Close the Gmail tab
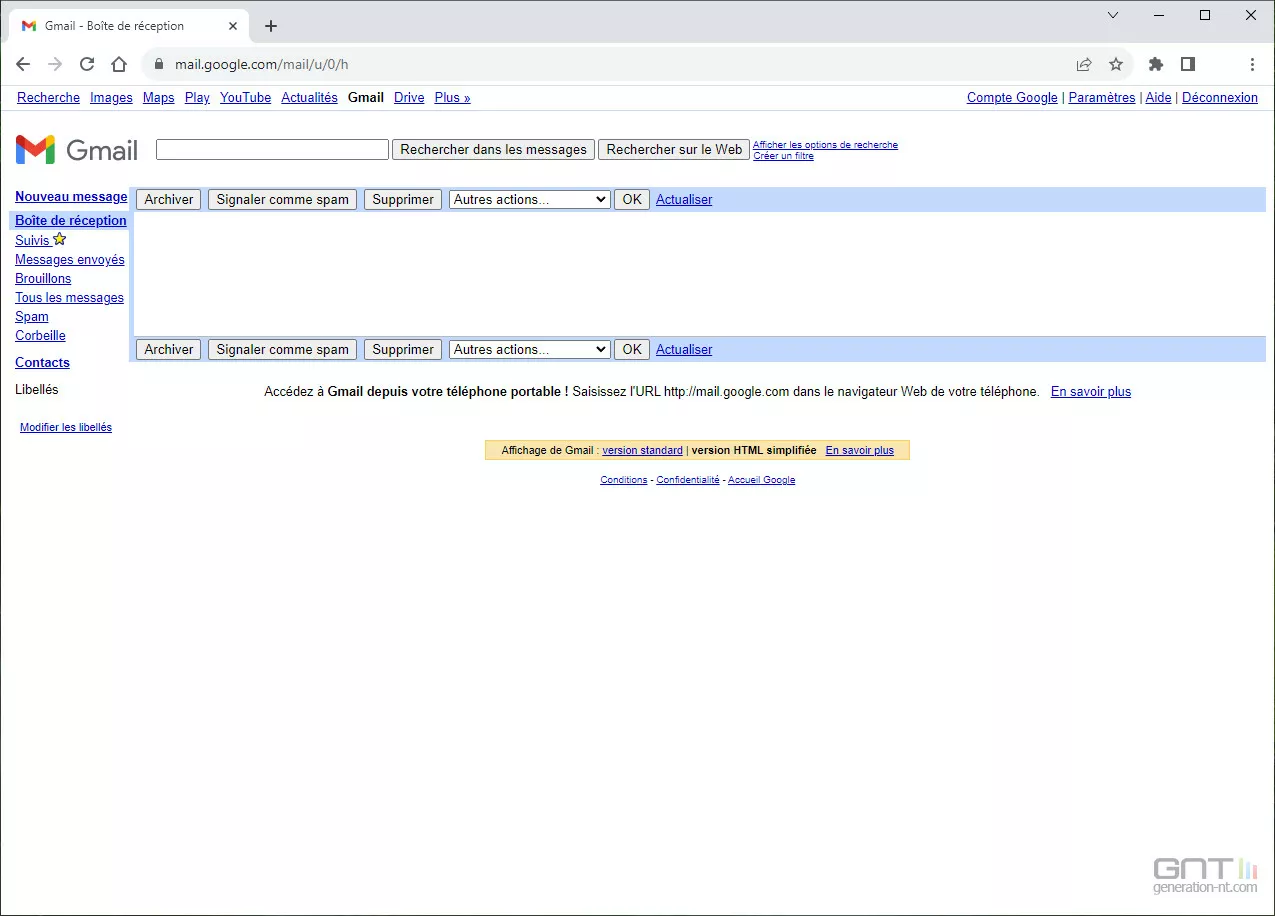 pyautogui.click(x=232, y=26)
